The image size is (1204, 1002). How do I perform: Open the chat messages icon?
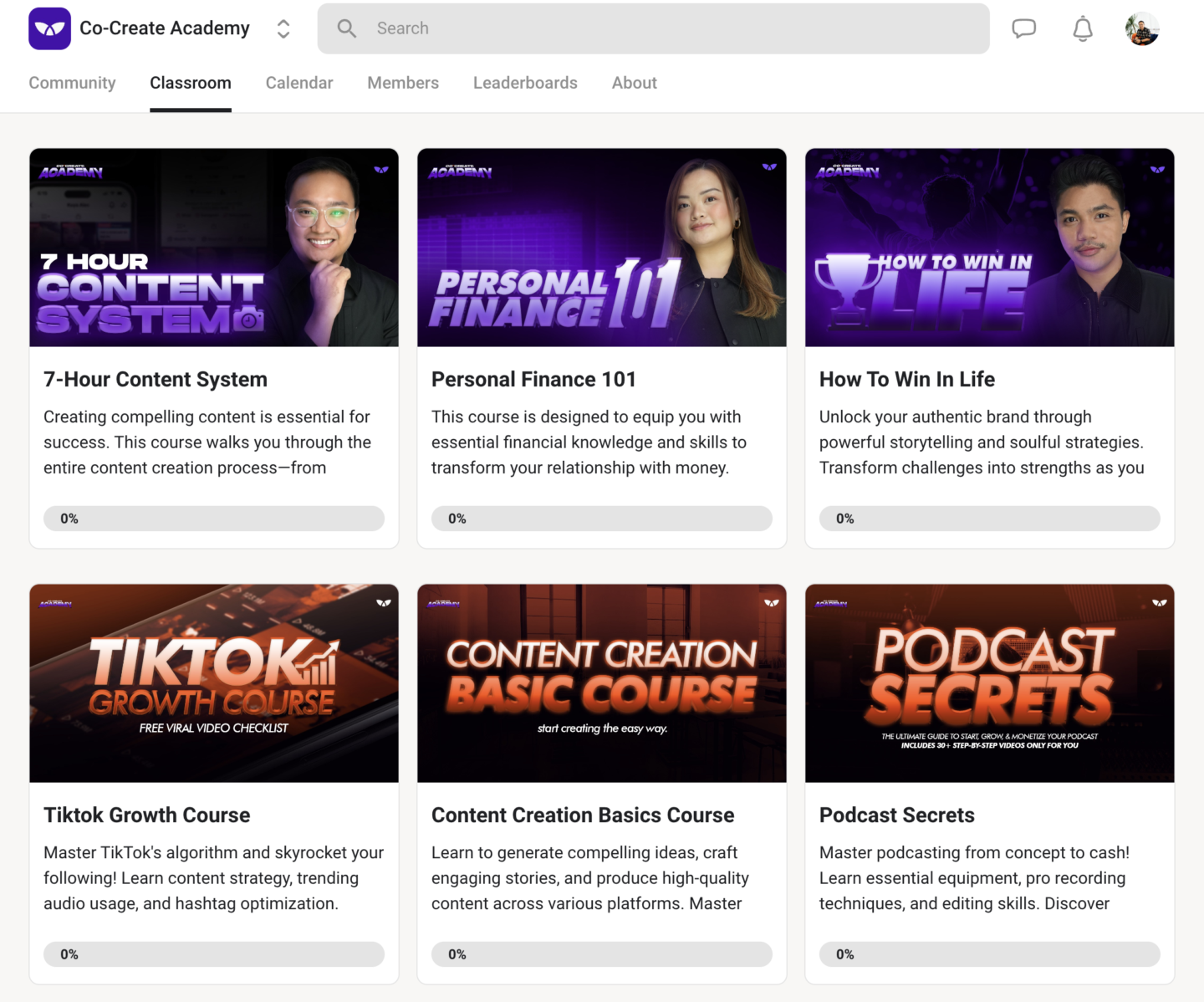coord(1023,28)
